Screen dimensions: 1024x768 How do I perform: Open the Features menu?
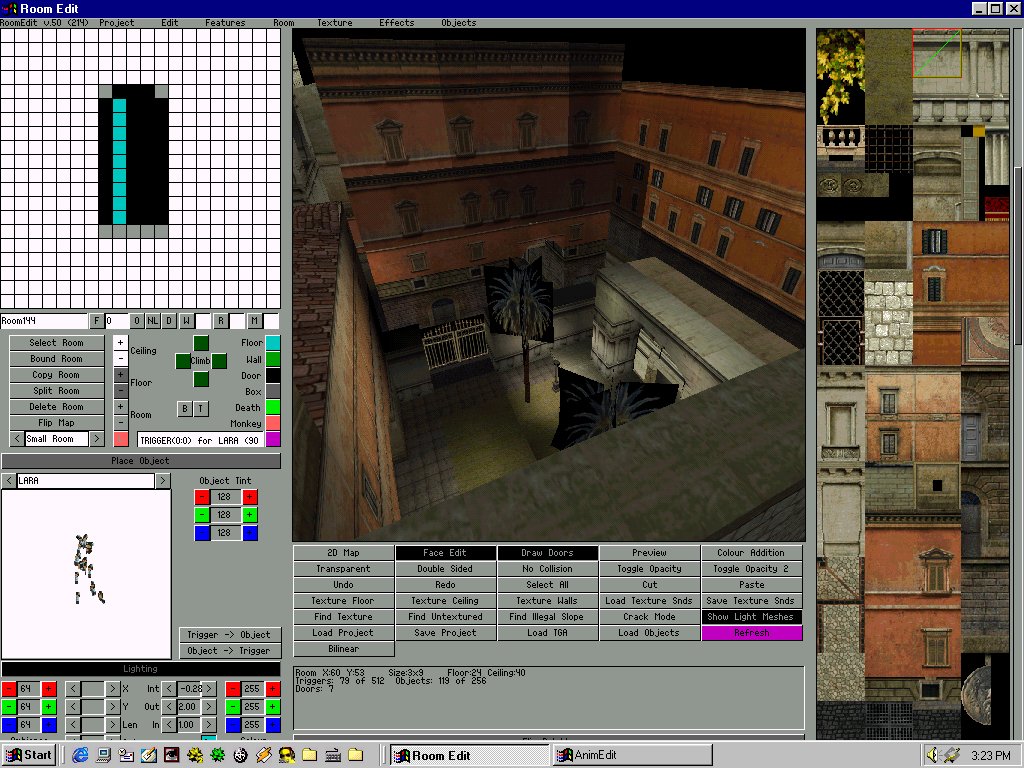[x=225, y=23]
